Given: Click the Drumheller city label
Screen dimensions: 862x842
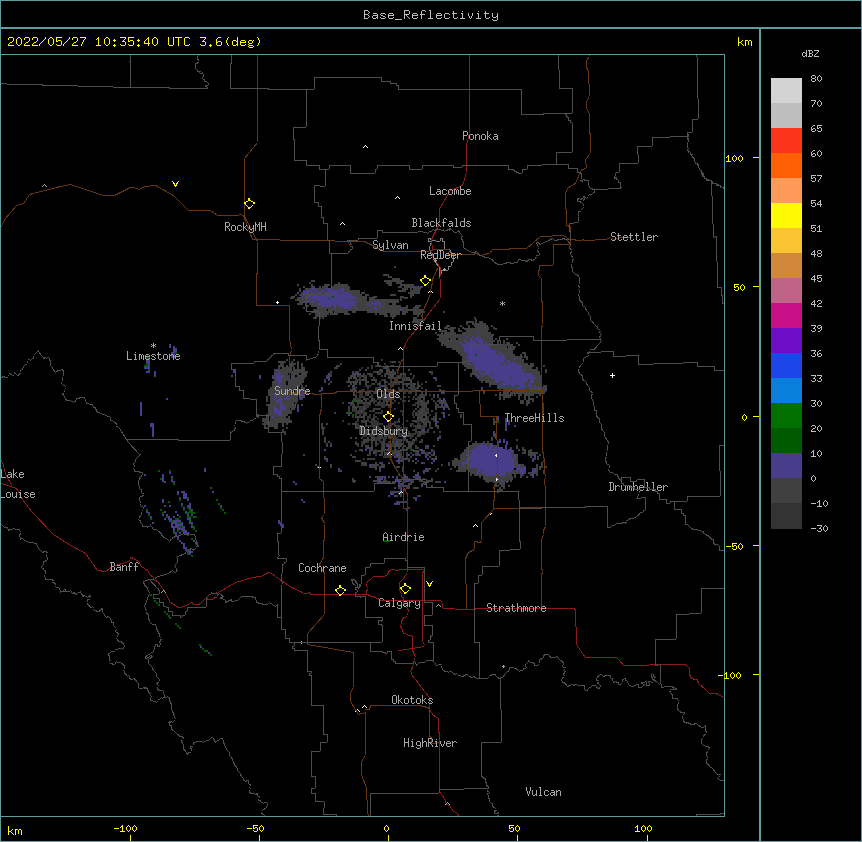Looking at the screenshot, I should [638, 487].
